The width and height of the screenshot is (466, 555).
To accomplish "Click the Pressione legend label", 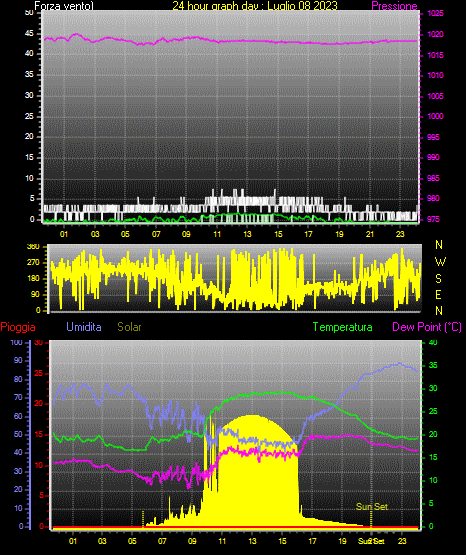I will coord(394,6).
